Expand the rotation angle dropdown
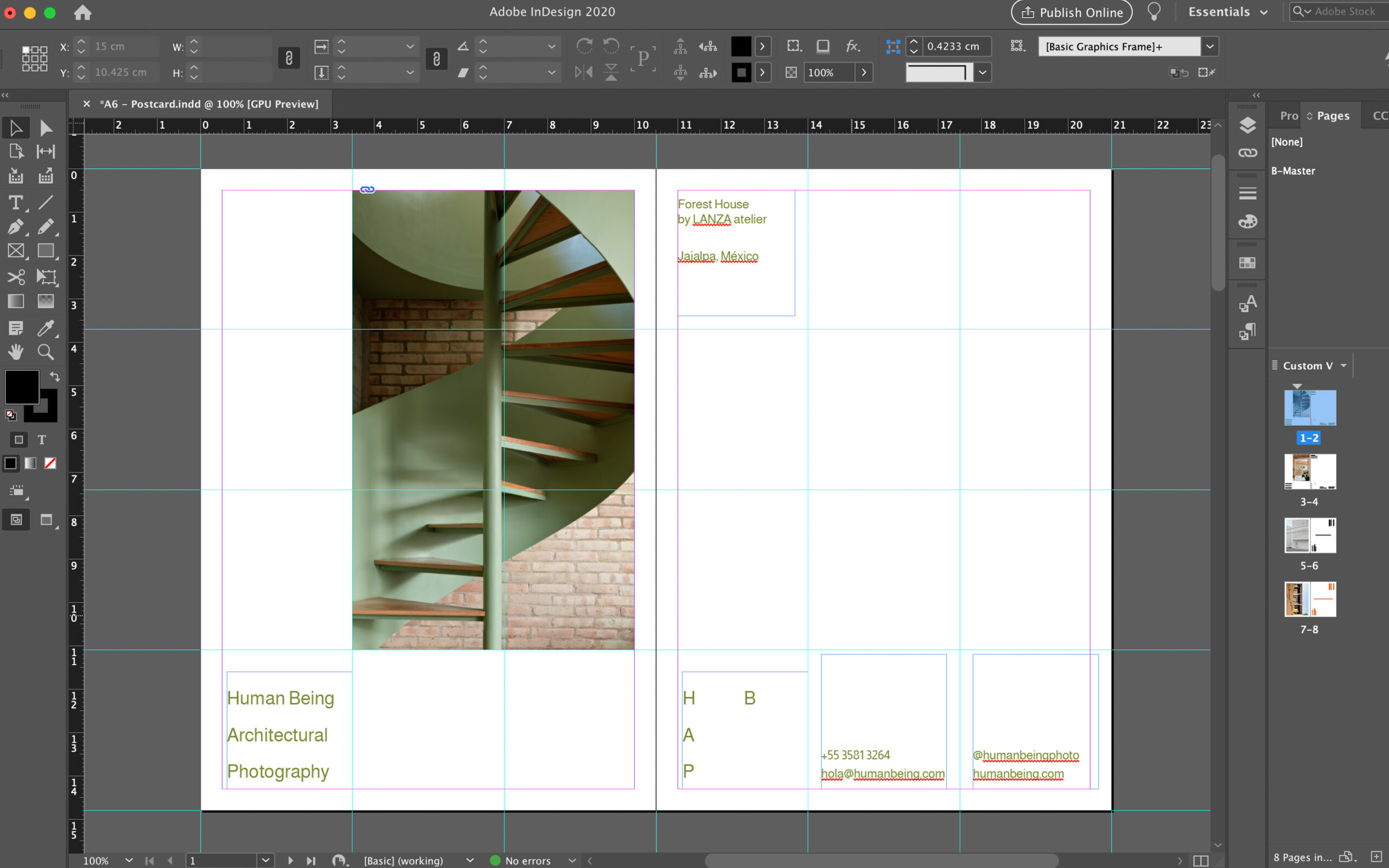The width and height of the screenshot is (1389, 868). [x=551, y=47]
